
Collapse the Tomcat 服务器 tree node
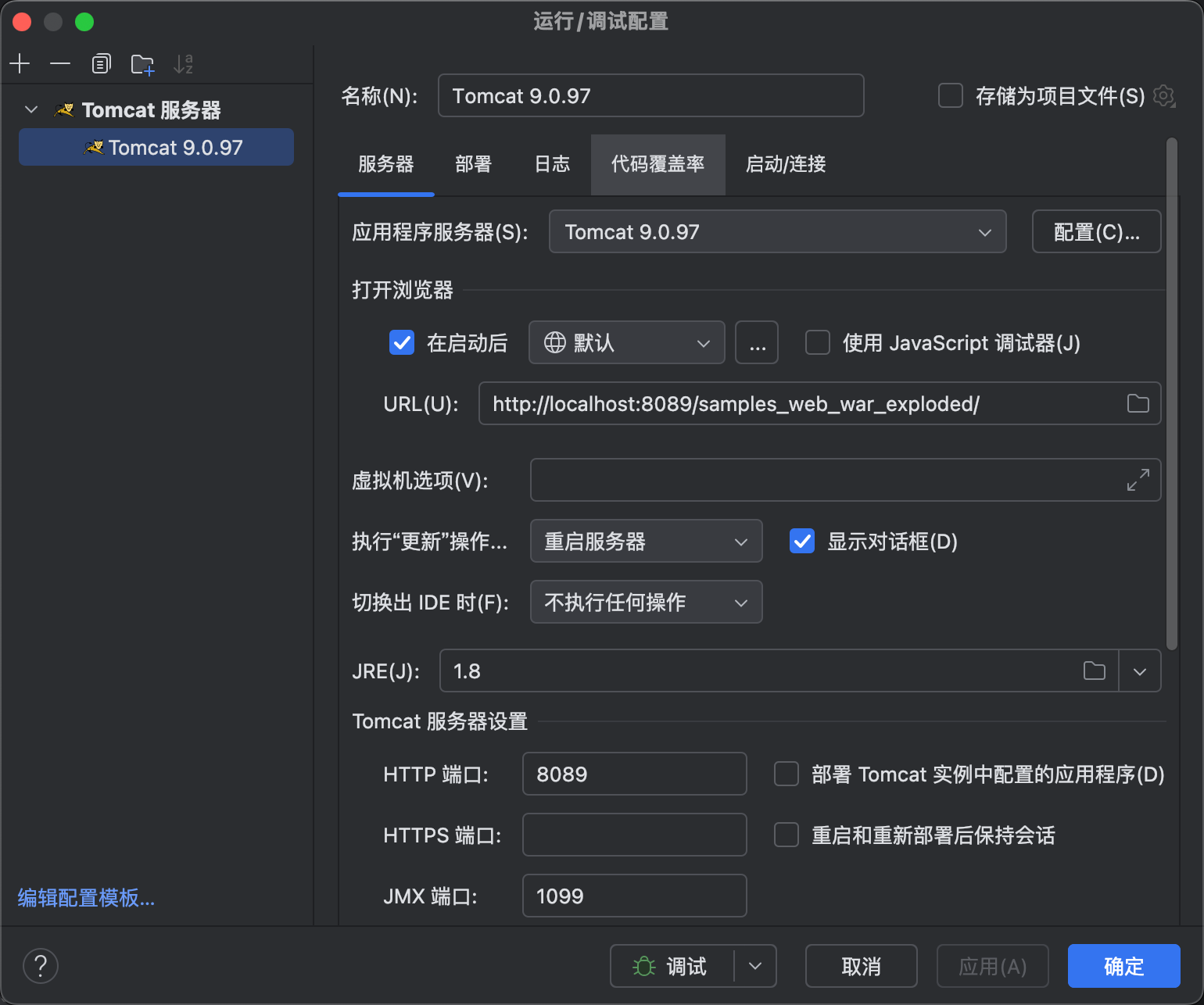tap(31, 110)
